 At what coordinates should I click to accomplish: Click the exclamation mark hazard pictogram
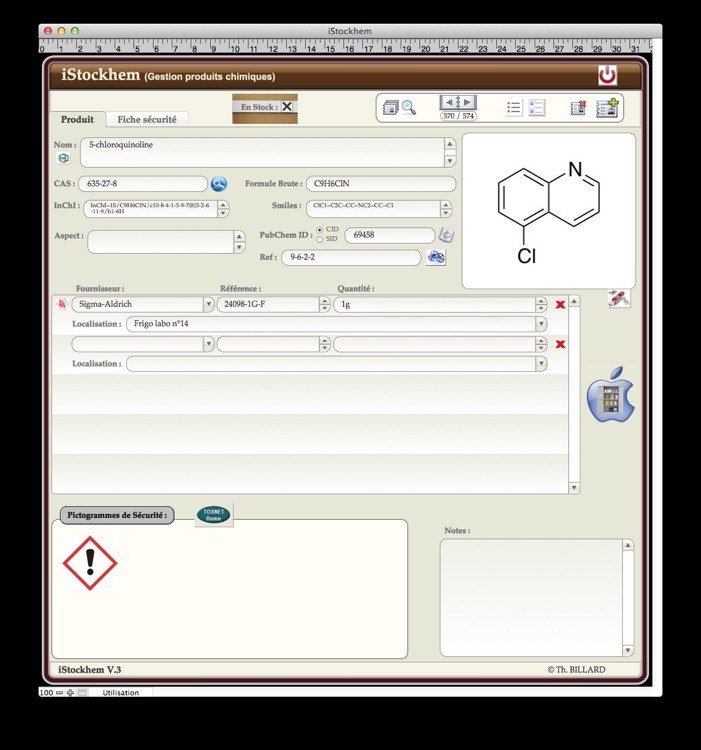click(x=90, y=563)
